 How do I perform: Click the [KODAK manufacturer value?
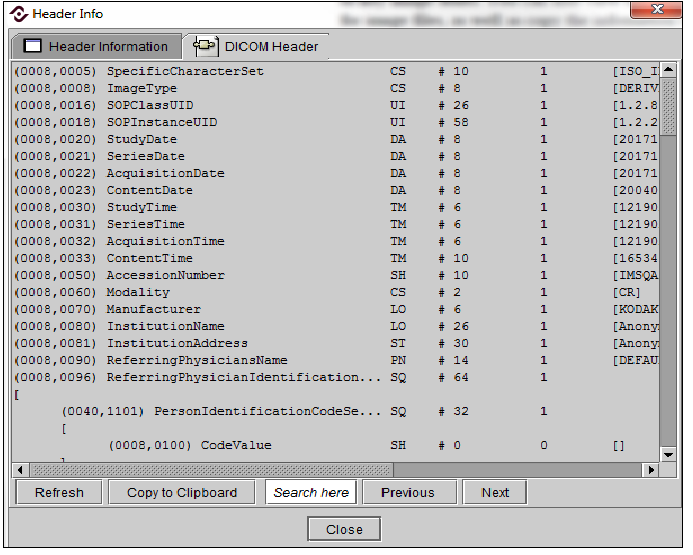[x=636, y=309]
